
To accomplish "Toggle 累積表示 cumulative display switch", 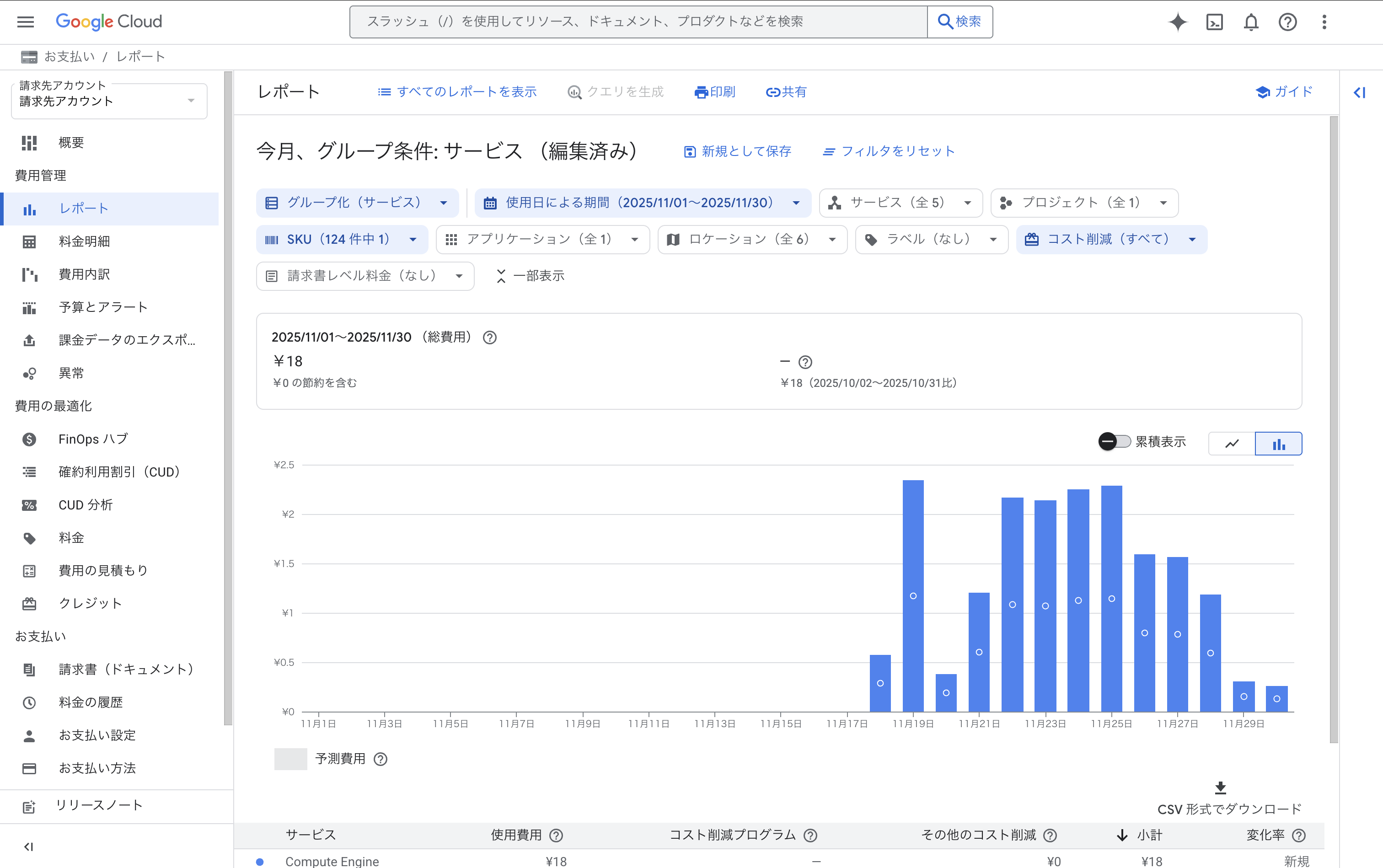I will click(1115, 441).
